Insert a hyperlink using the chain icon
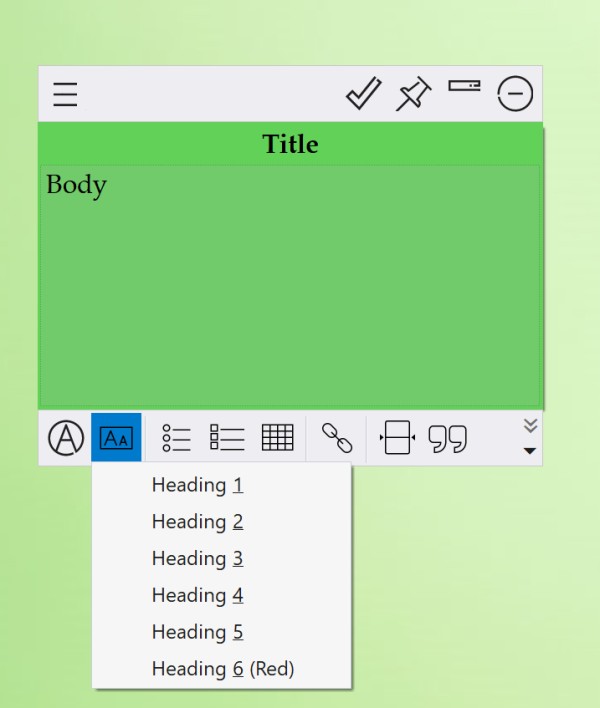The height and width of the screenshot is (708, 600). point(337,438)
